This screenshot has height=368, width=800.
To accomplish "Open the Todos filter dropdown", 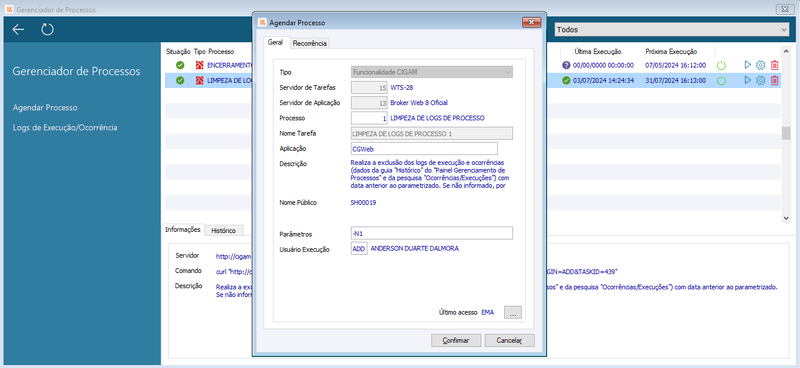I will click(x=672, y=30).
